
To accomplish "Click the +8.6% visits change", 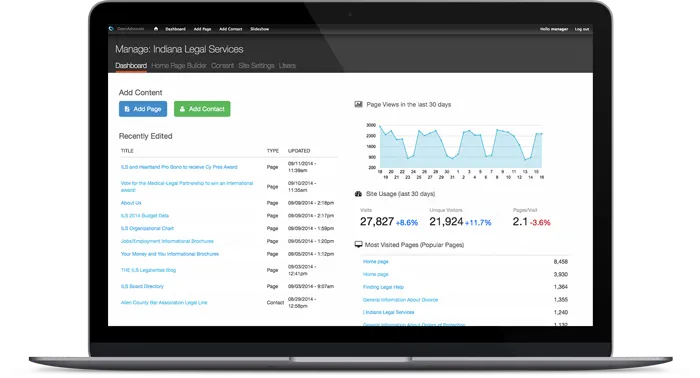I will 407,223.
